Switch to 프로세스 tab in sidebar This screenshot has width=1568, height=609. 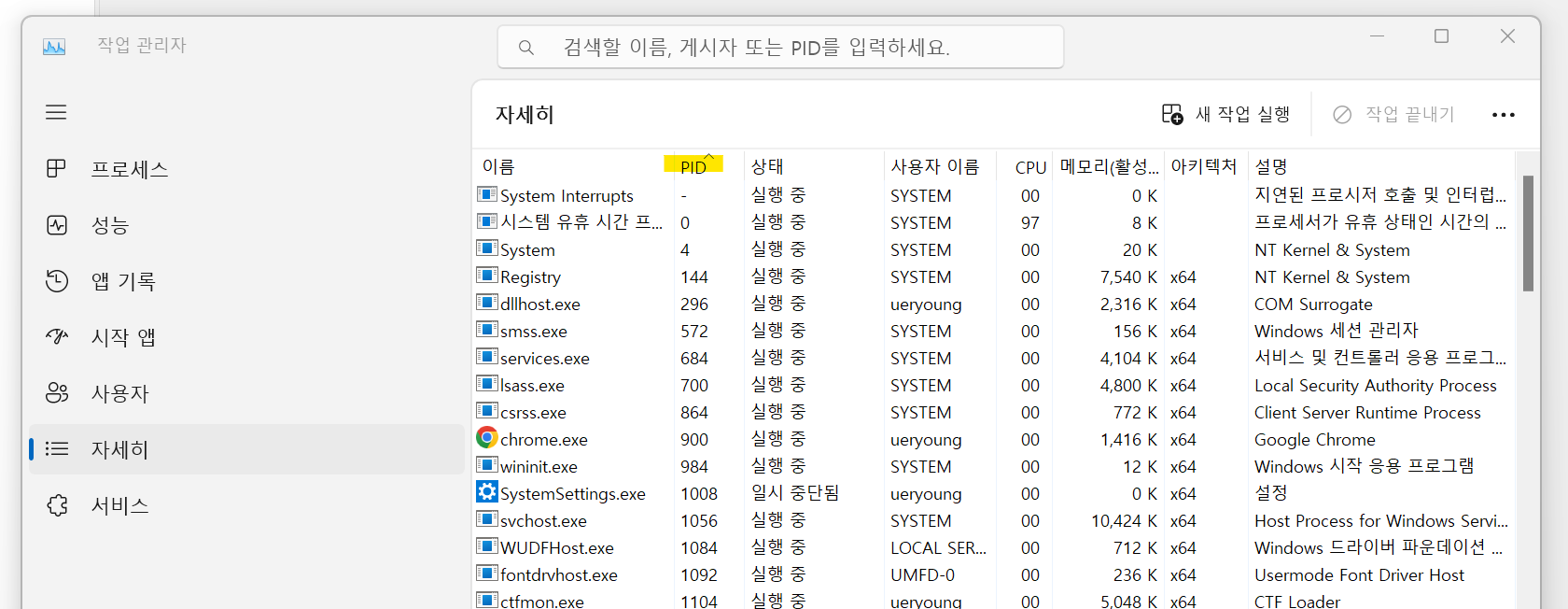(x=246, y=169)
